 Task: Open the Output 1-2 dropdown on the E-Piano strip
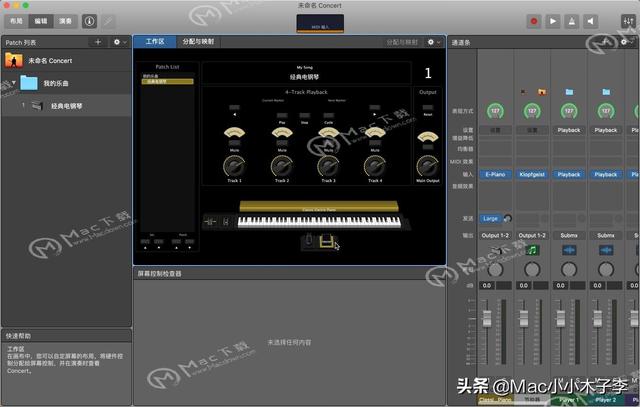click(495, 236)
